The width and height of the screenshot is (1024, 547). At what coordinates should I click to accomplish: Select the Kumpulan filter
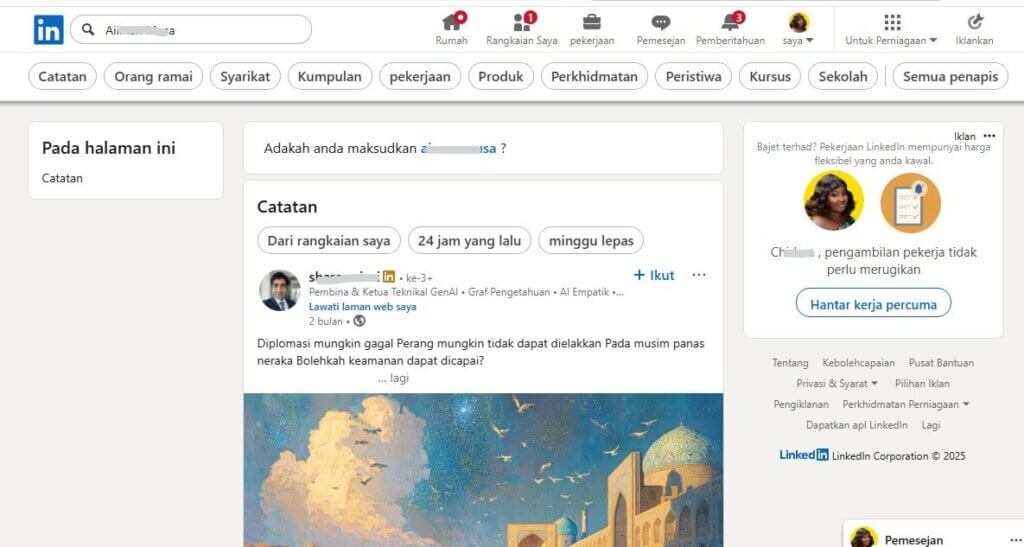330,76
